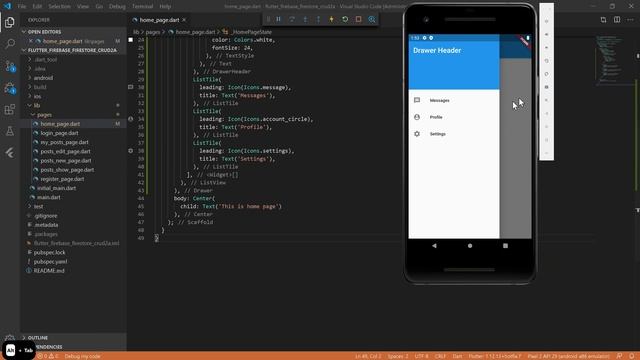Collapse the pages folder

(x=44, y=115)
